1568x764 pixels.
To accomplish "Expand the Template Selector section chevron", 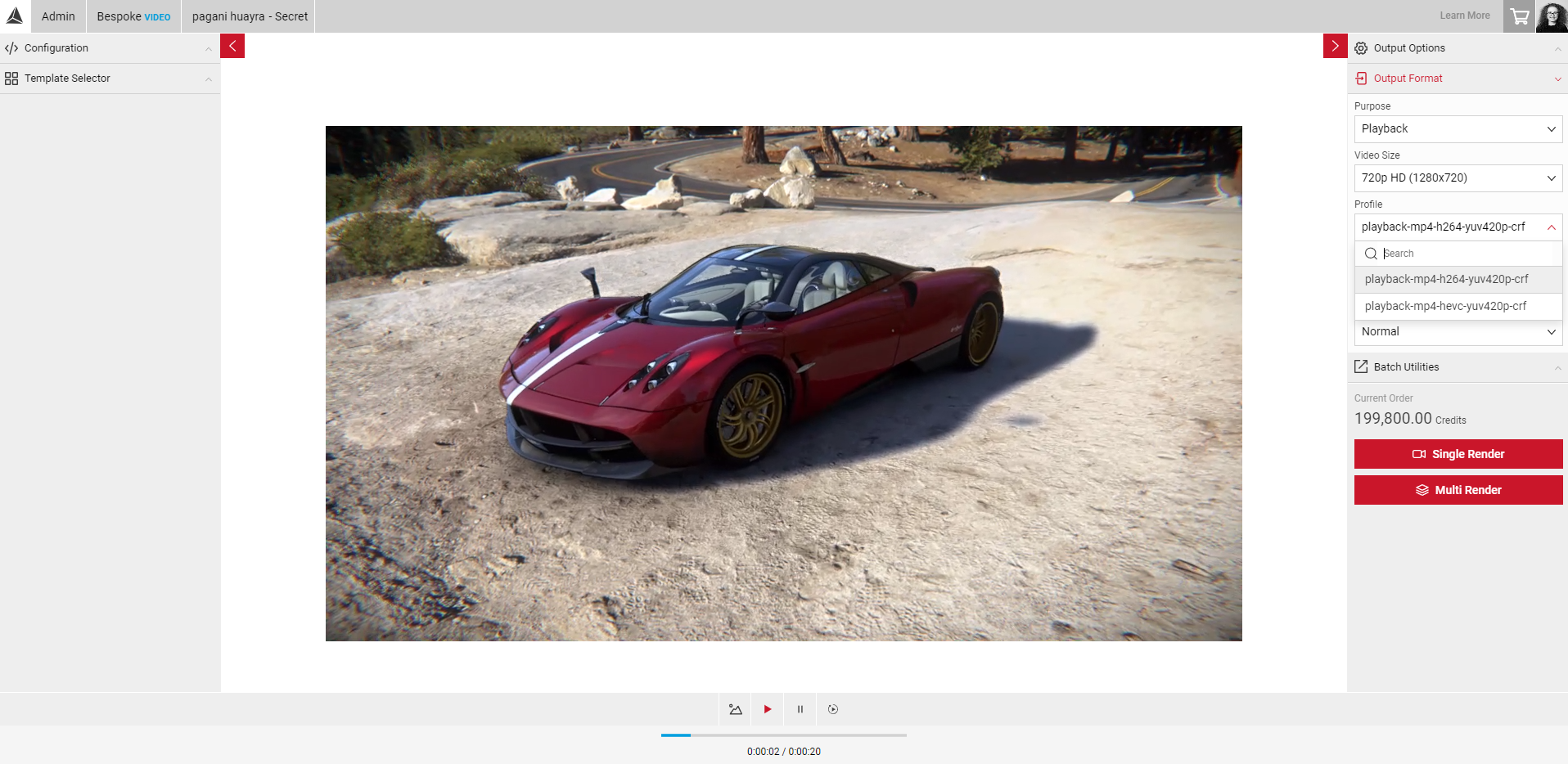I will click(209, 79).
